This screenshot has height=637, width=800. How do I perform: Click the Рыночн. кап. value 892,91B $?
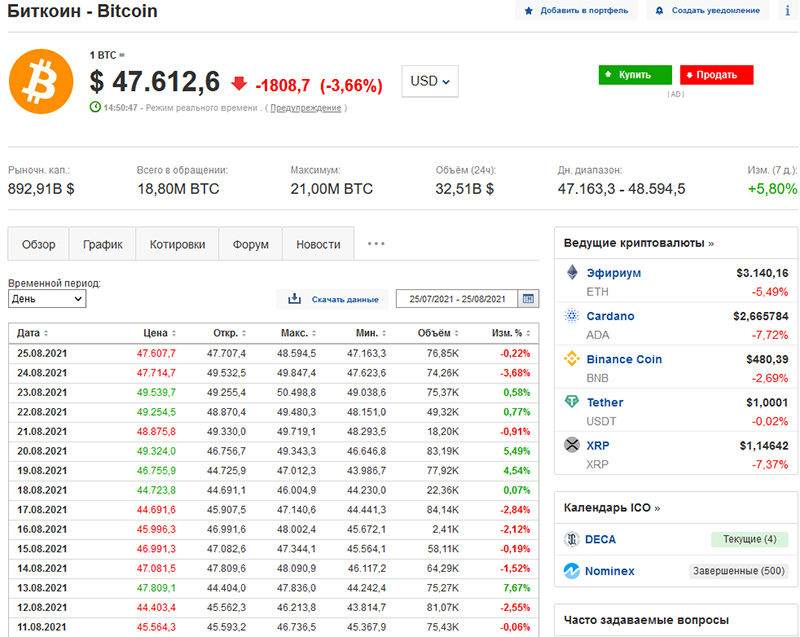41,189
